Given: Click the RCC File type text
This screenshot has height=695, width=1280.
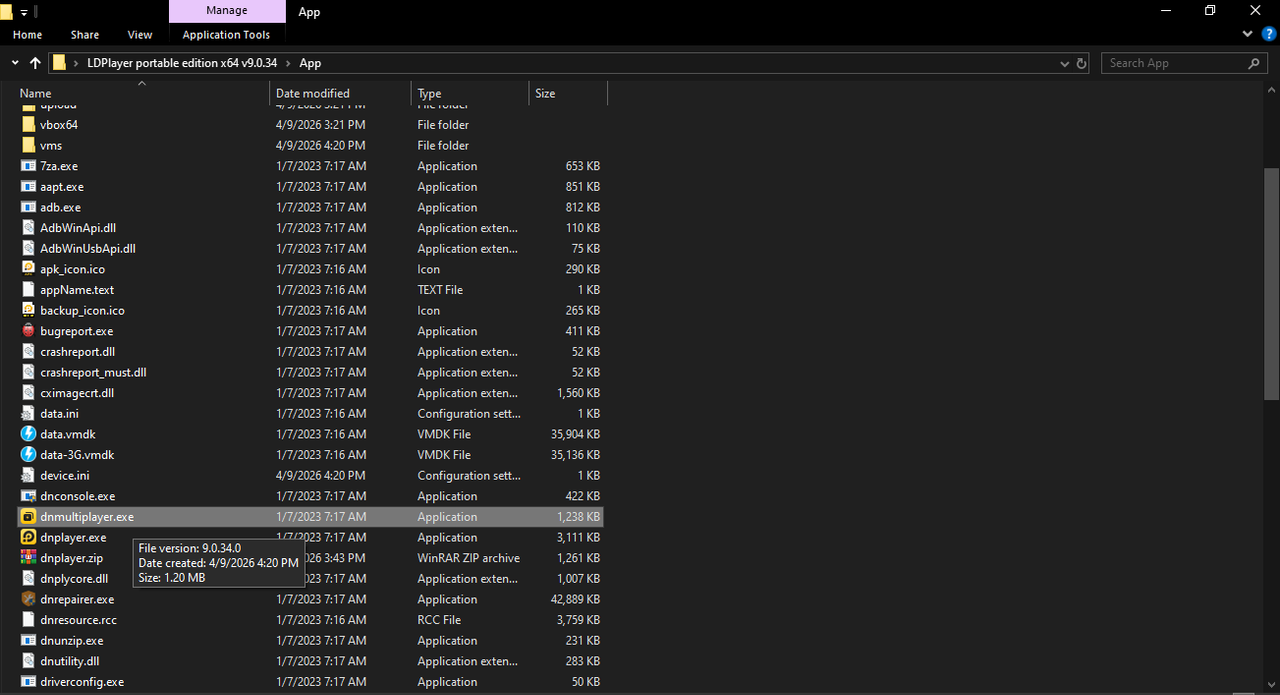Looking at the screenshot, I should [440, 620].
